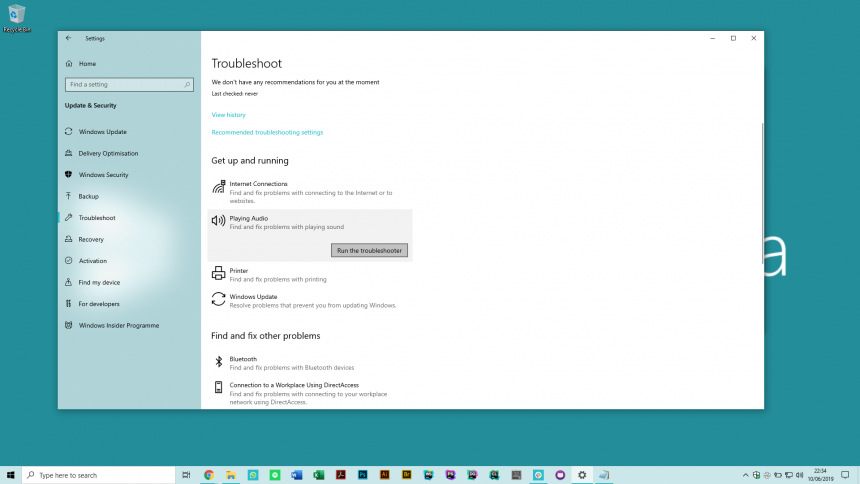Open the Recycle Bin desktop icon
This screenshot has height=484, width=860.
click(x=16, y=18)
